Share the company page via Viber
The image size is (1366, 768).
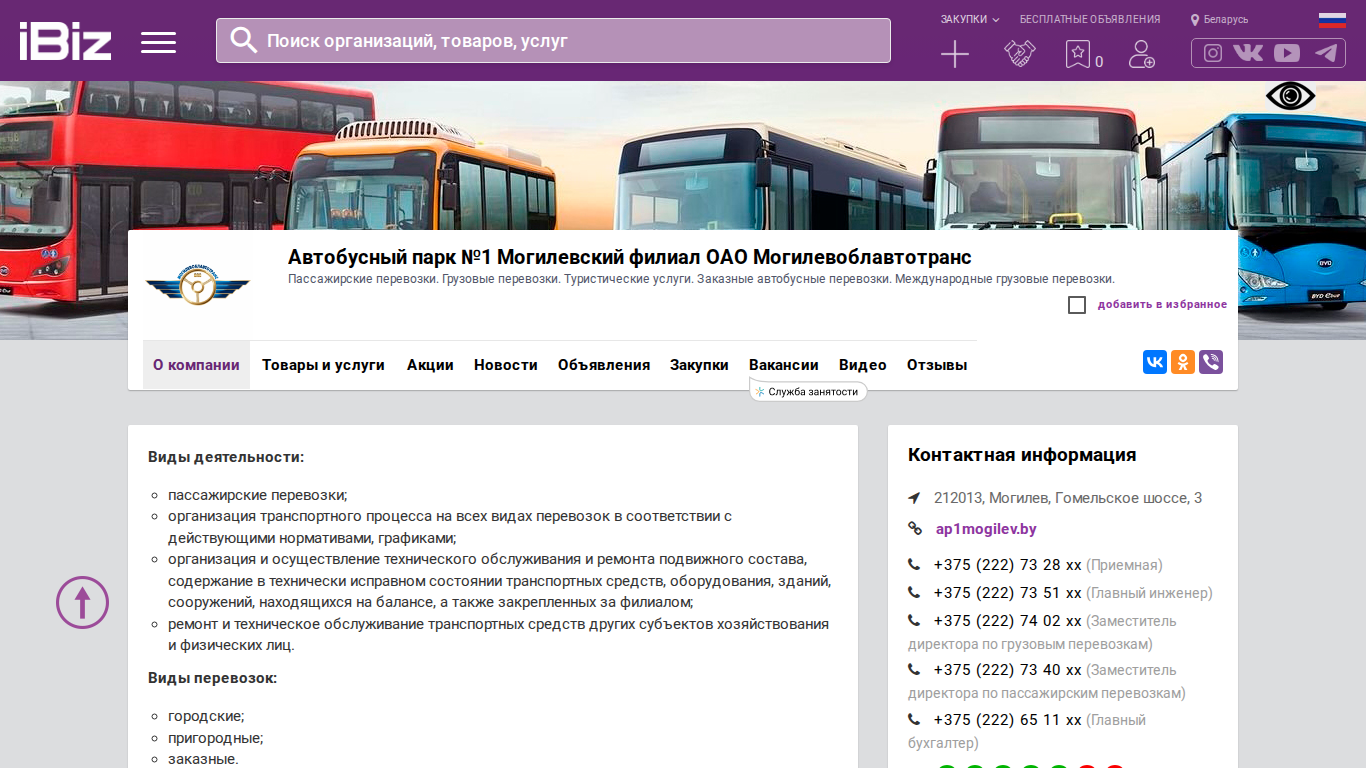click(x=1211, y=362)
